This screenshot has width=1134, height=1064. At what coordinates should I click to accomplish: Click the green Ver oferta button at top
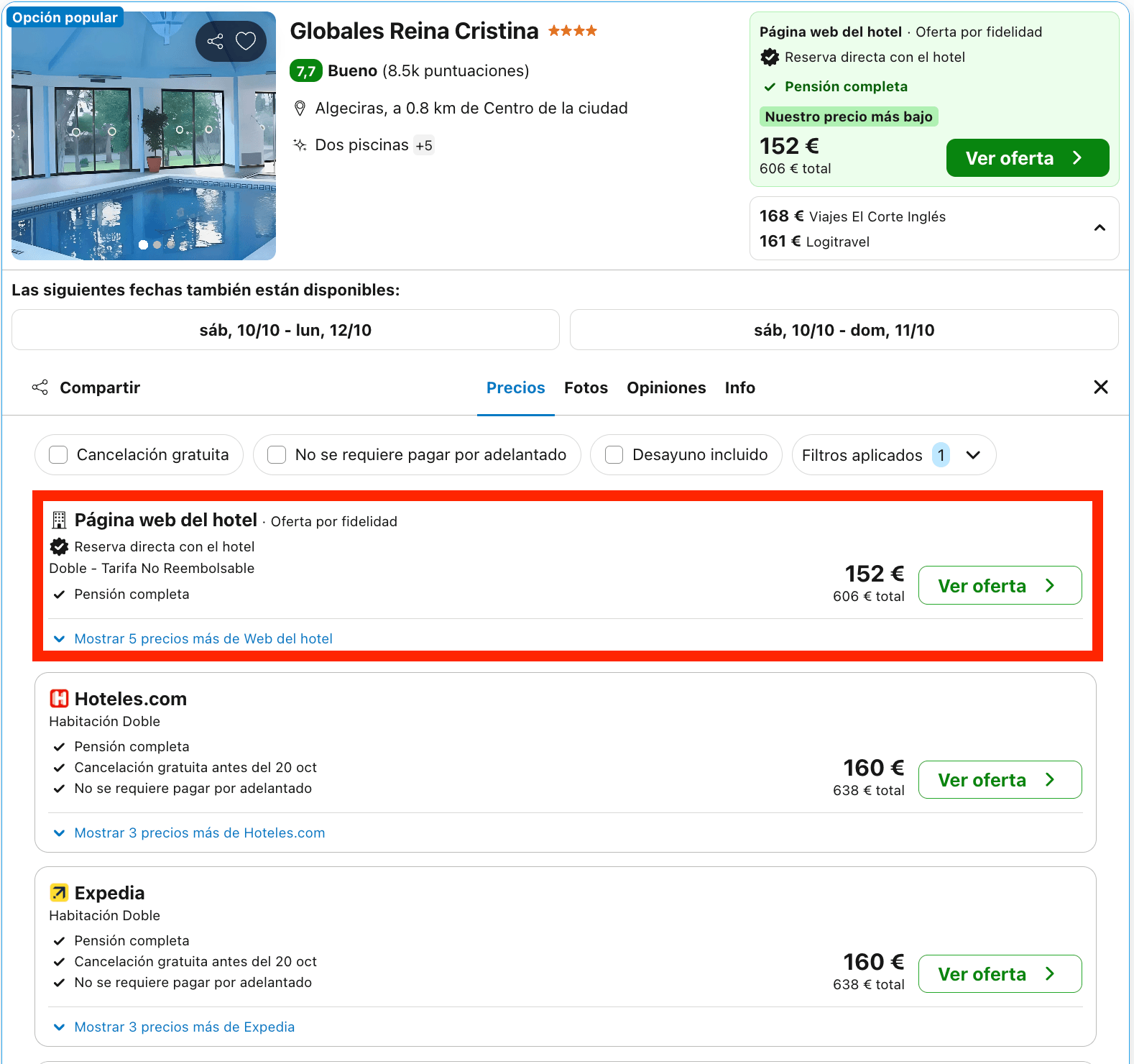pyautogui.click(x=1027, y=158)
